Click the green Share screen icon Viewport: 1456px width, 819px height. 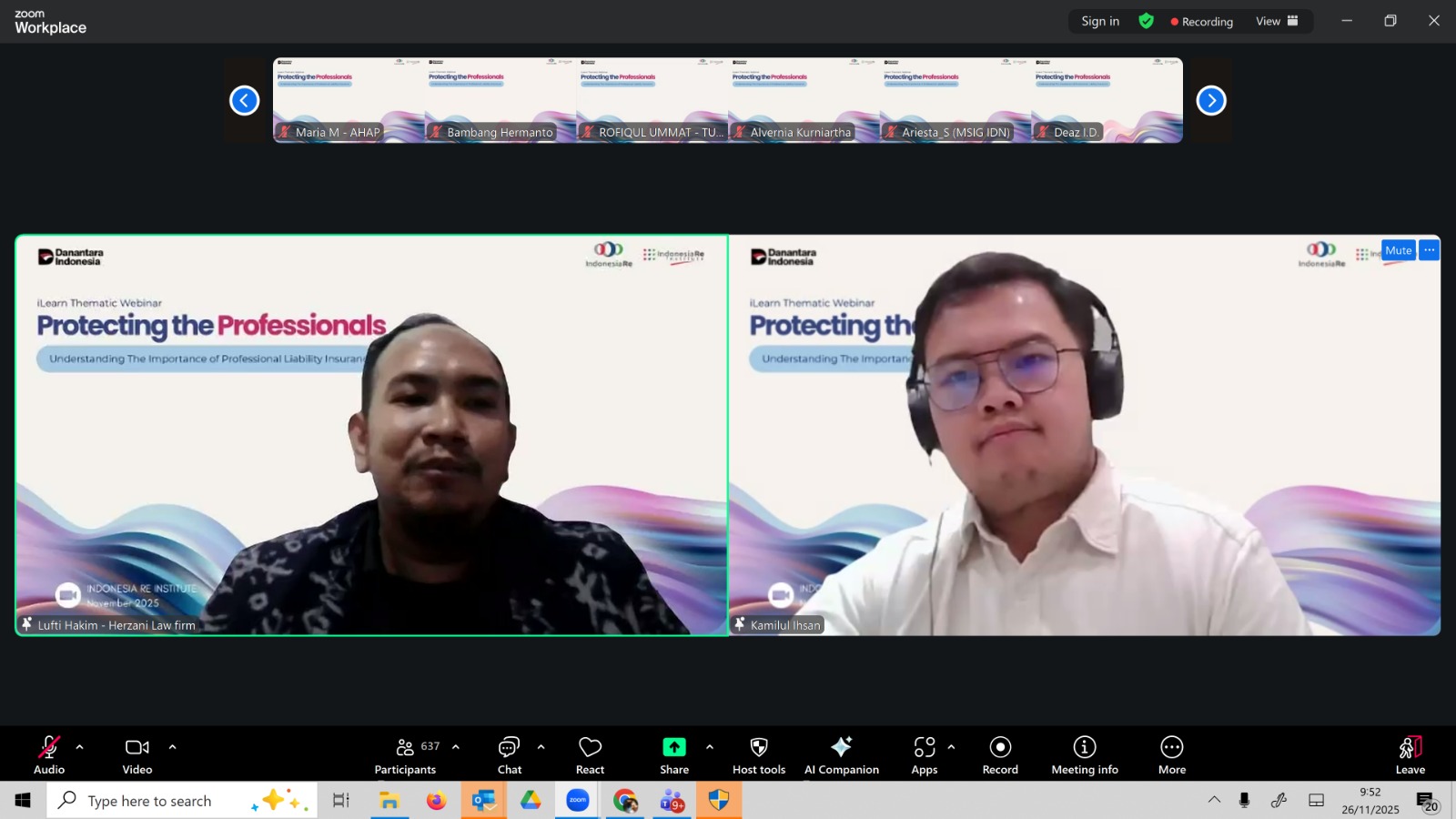coord(673,747)
